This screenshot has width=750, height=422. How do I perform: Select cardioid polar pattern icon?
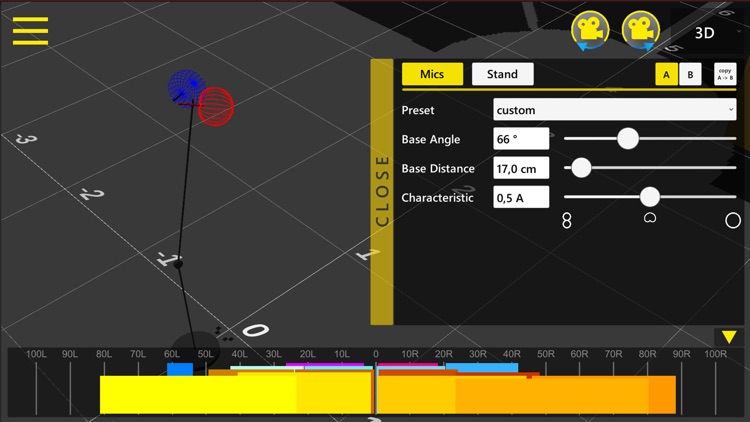tap(650, 218)
